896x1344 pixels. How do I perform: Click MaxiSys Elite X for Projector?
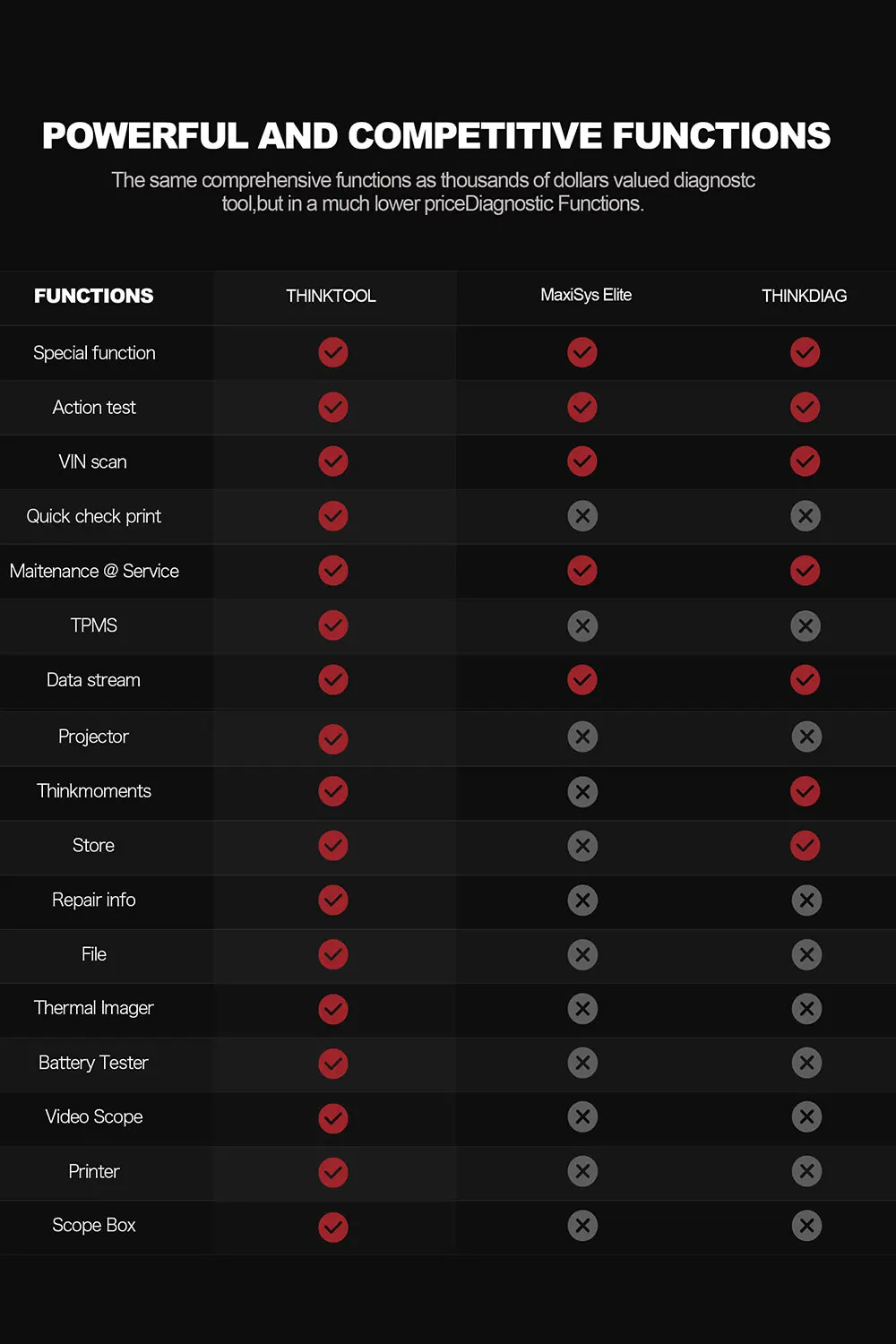[x=582, y=737]
